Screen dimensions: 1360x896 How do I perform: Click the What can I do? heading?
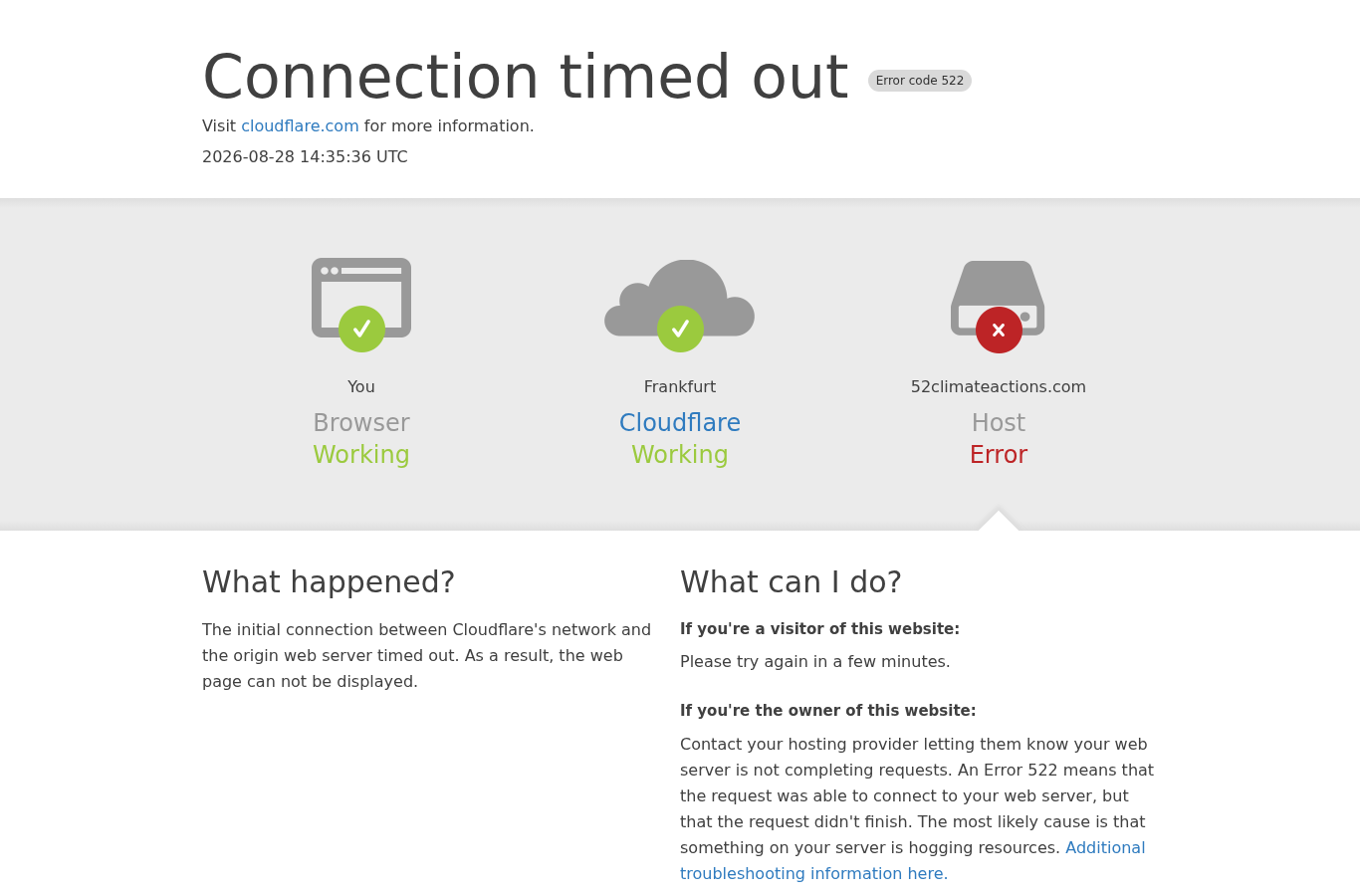pos(791,581)
